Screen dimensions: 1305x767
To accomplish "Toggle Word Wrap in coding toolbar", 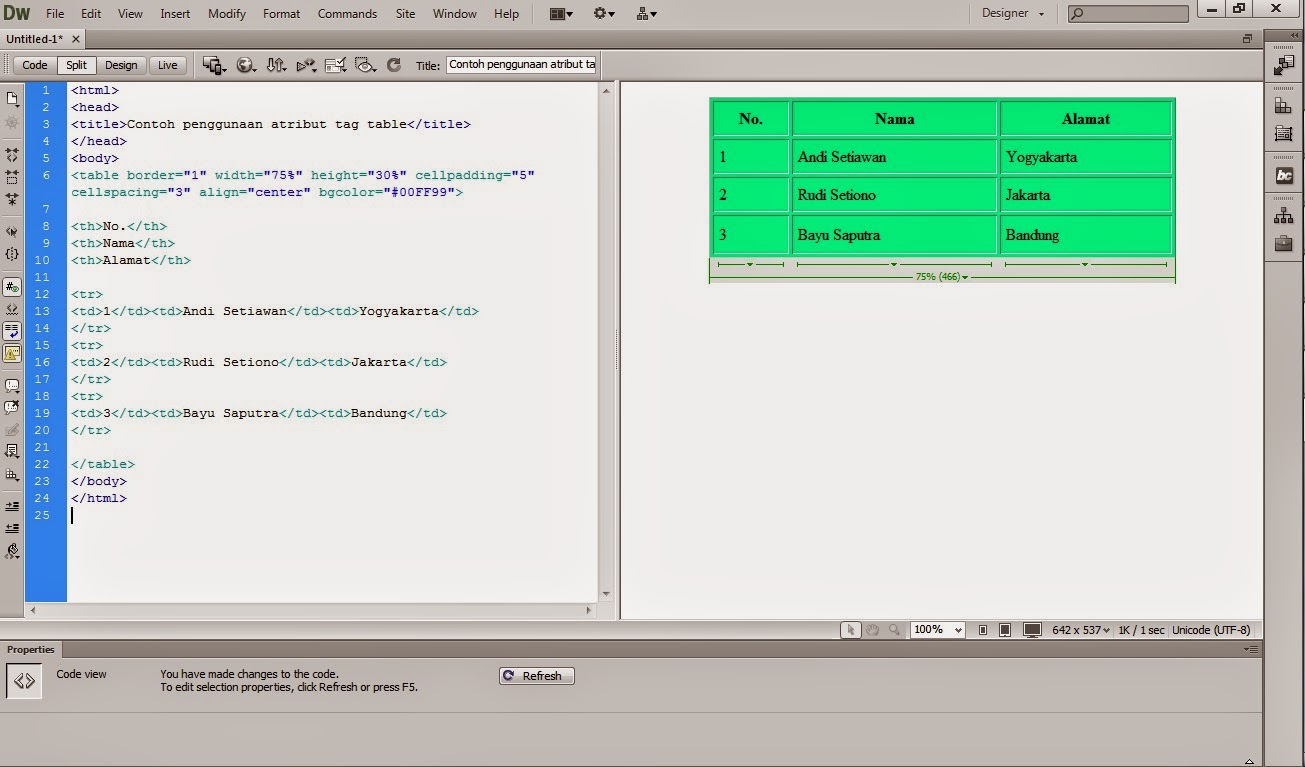I will (x=12, y=331).
